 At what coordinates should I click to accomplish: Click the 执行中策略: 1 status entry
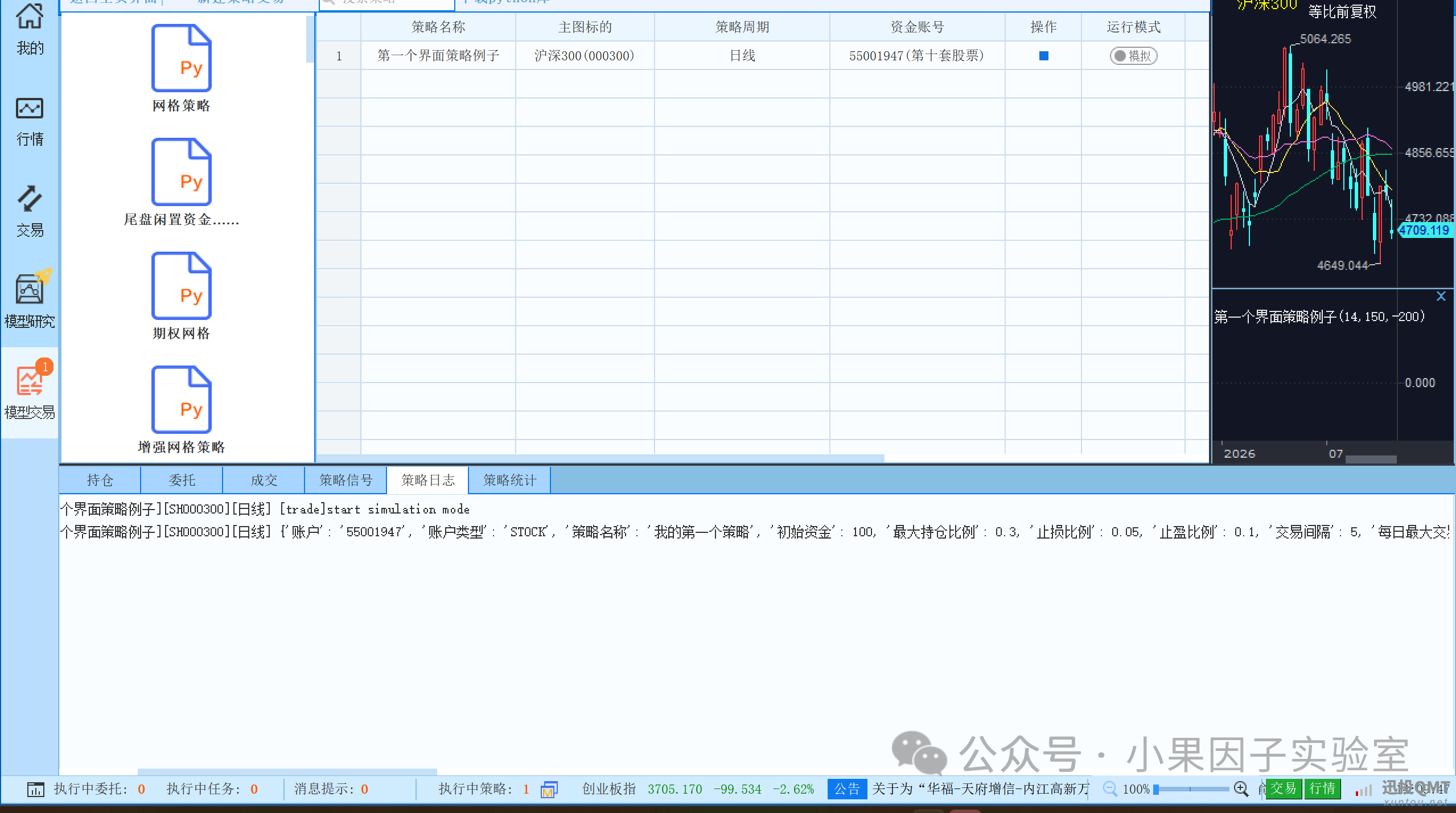pos(484,789)
